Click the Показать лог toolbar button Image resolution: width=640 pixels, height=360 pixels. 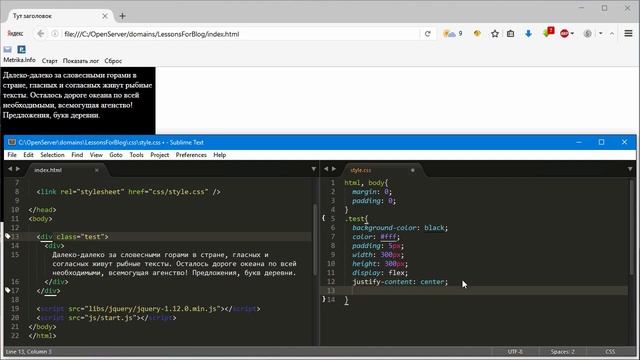click(81, 61)
